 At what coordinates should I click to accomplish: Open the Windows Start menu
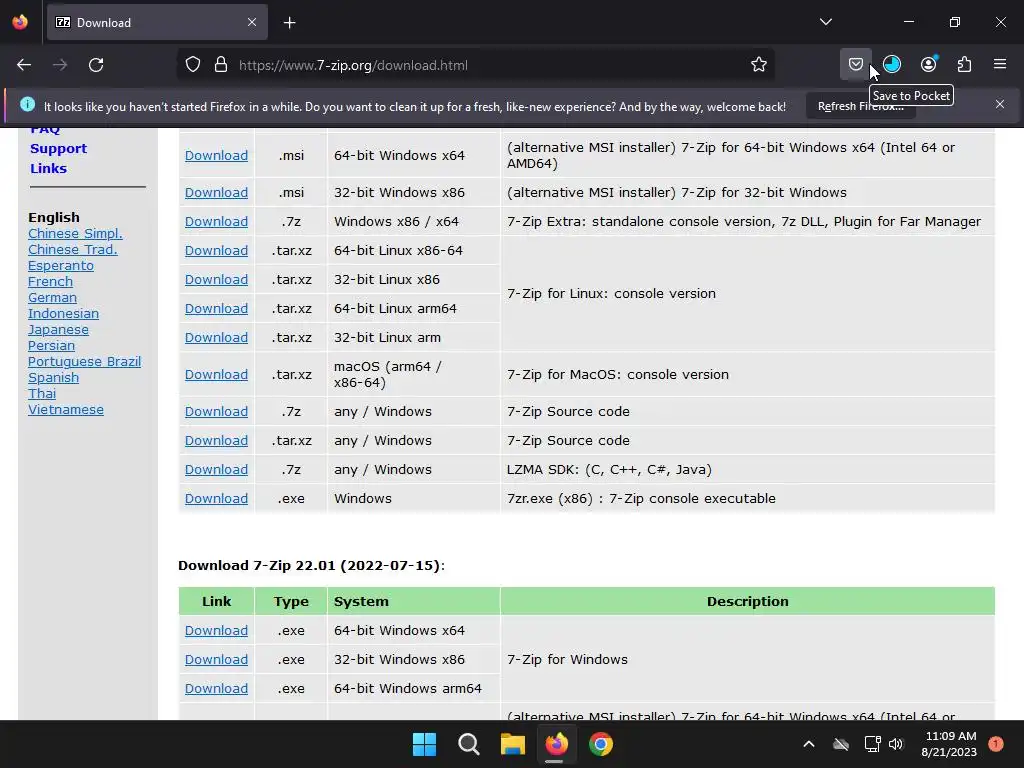tap(424, 744)
